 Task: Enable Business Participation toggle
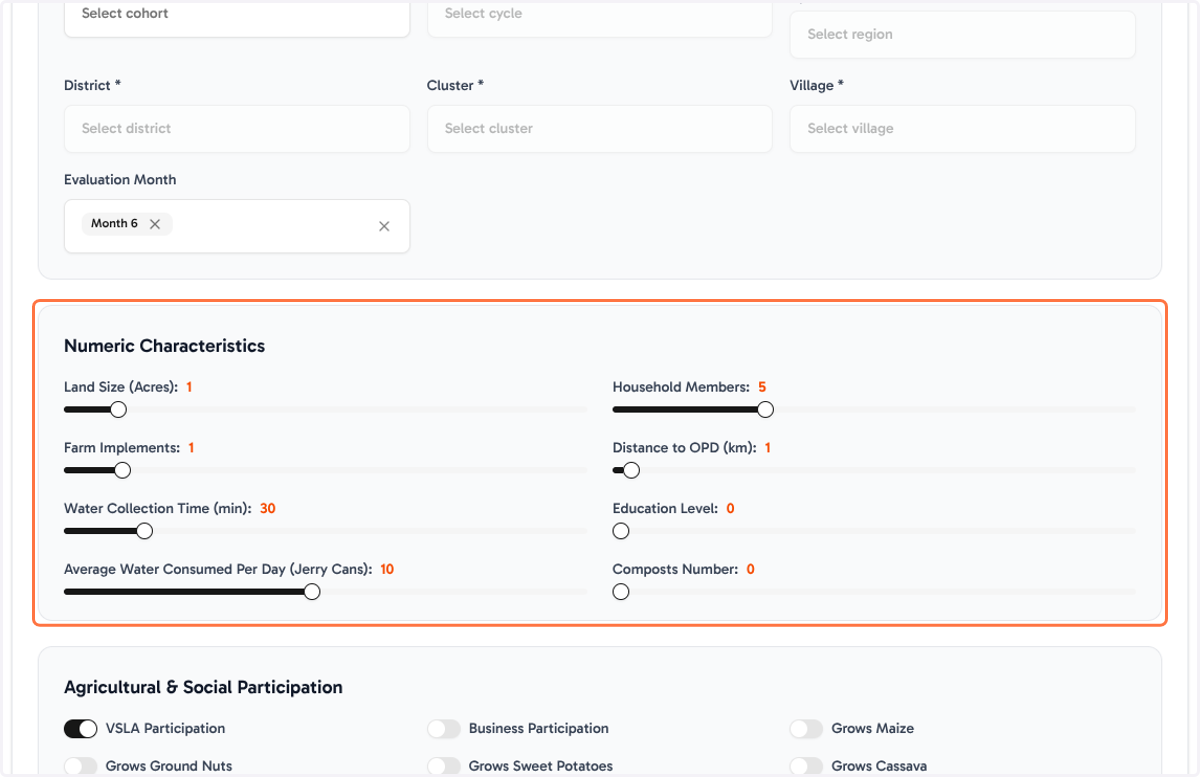[x=444, y=729]
